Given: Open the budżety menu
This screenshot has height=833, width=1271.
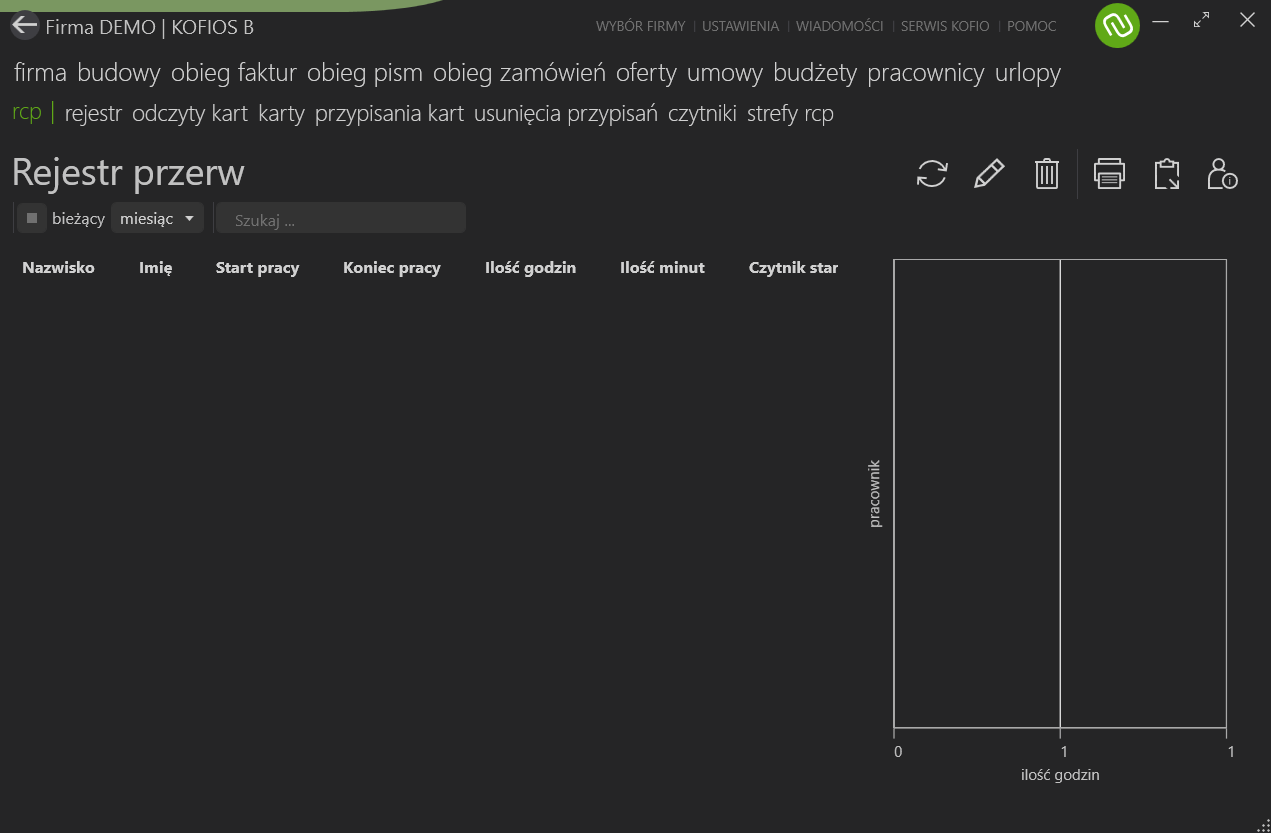Looking at the screenshot, I should tap(815, 73).
